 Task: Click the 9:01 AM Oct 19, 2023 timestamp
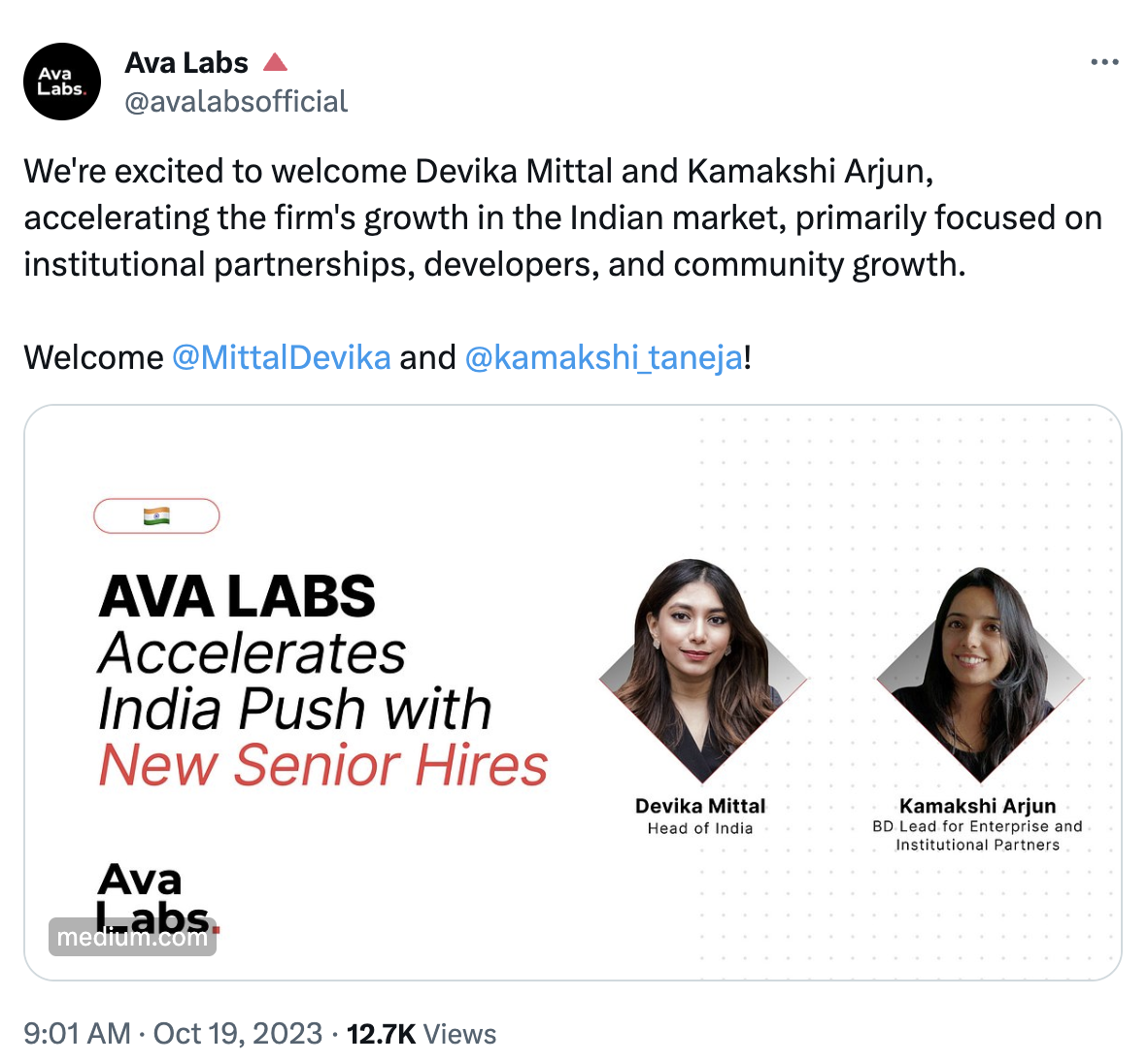[173, 1033]
